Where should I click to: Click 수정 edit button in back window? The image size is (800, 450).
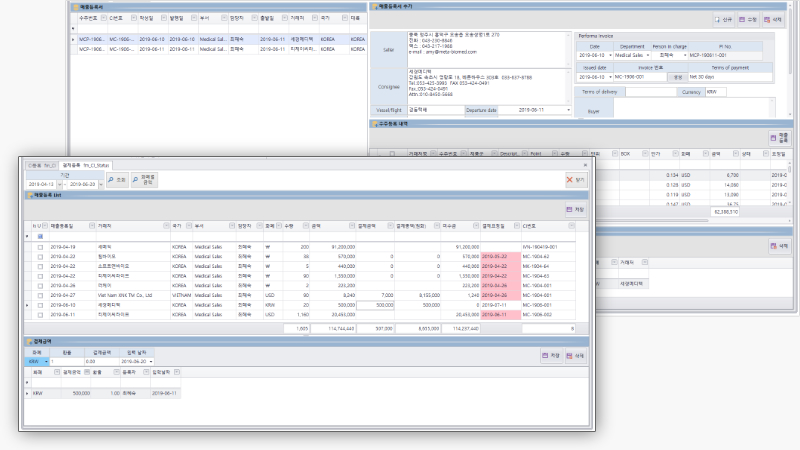[x=748, y=19]
